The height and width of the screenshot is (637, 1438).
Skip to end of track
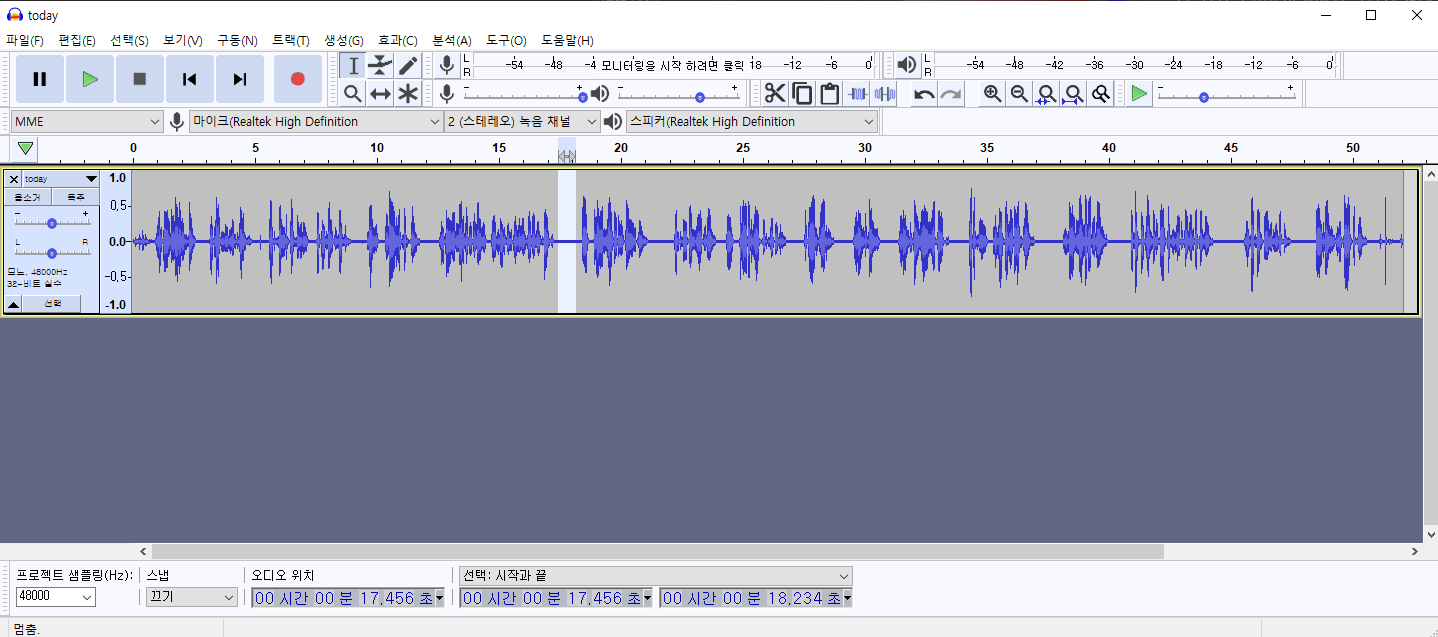pyautogui.click(x=240, y=79)
